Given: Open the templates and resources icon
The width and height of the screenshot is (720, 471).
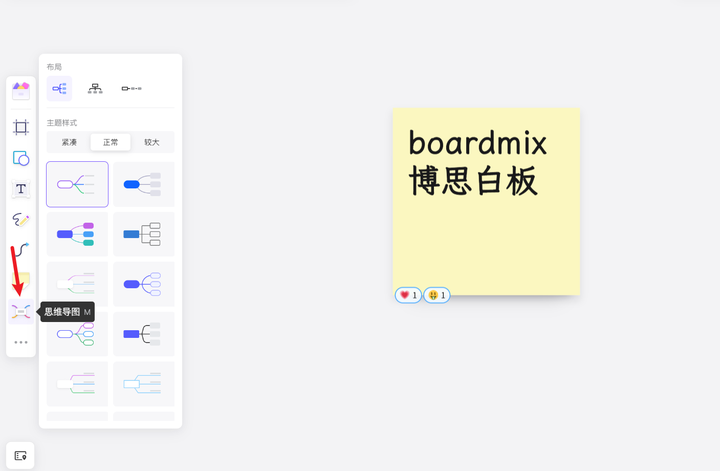Looking at the screenshot, I should point(21,91).
